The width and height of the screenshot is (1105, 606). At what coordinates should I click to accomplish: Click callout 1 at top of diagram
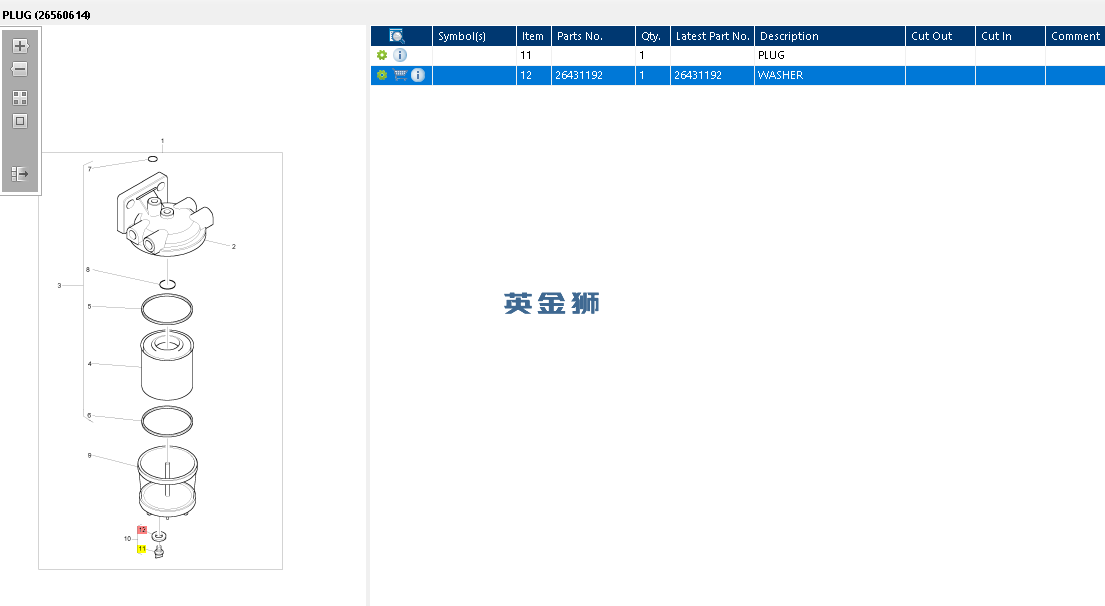[x=162, y=141]
